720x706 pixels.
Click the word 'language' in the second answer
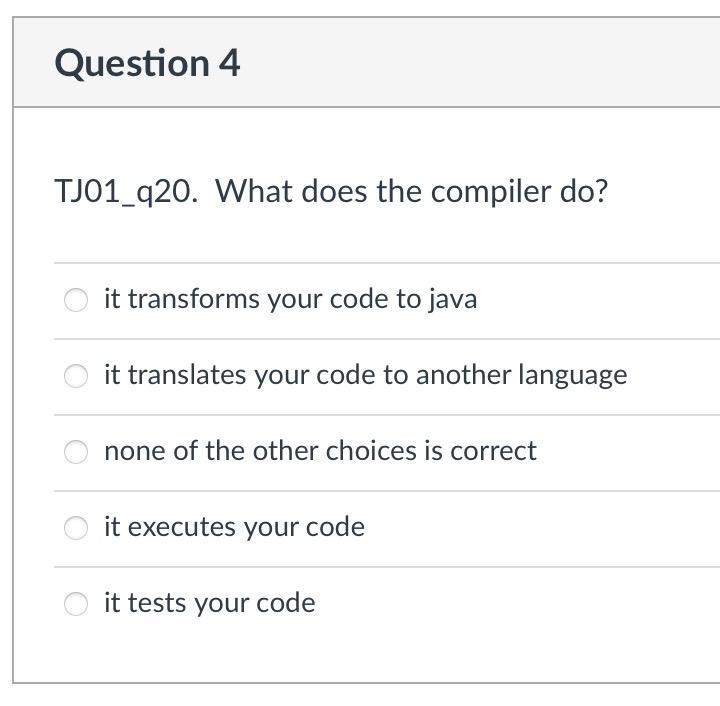point(573,376)
